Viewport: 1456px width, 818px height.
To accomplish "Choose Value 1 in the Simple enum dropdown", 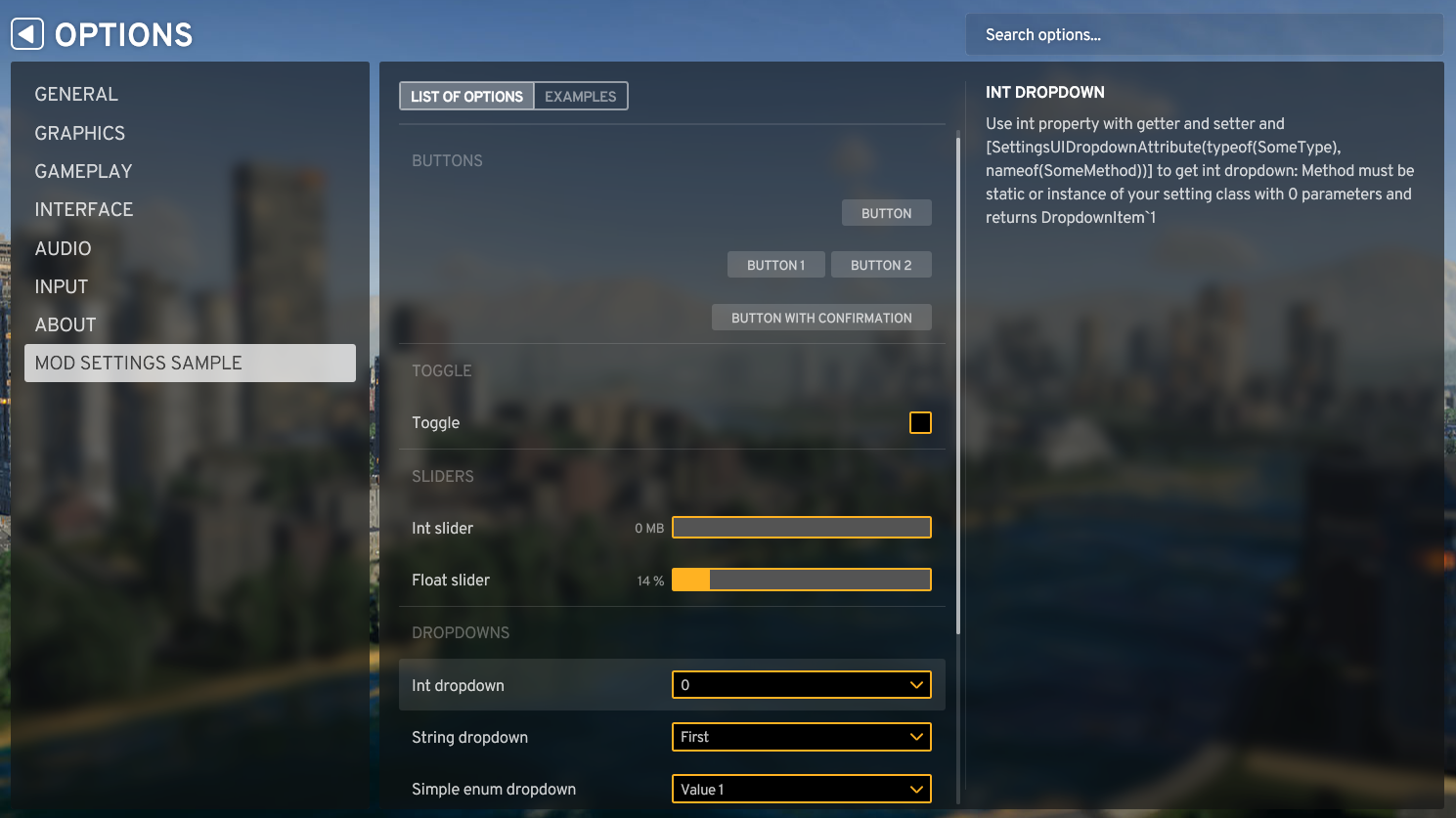I will tap(801, 789).
